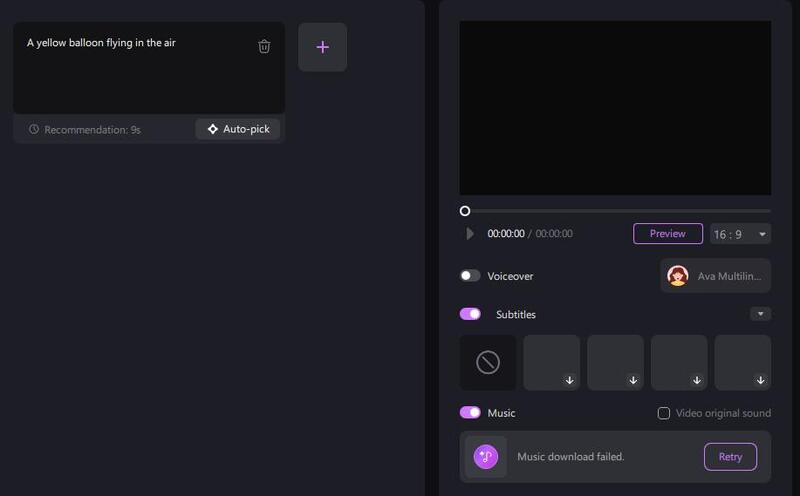
Task: Open the 16:9 aspect ratio dropdown
Action: coord(741,234)
